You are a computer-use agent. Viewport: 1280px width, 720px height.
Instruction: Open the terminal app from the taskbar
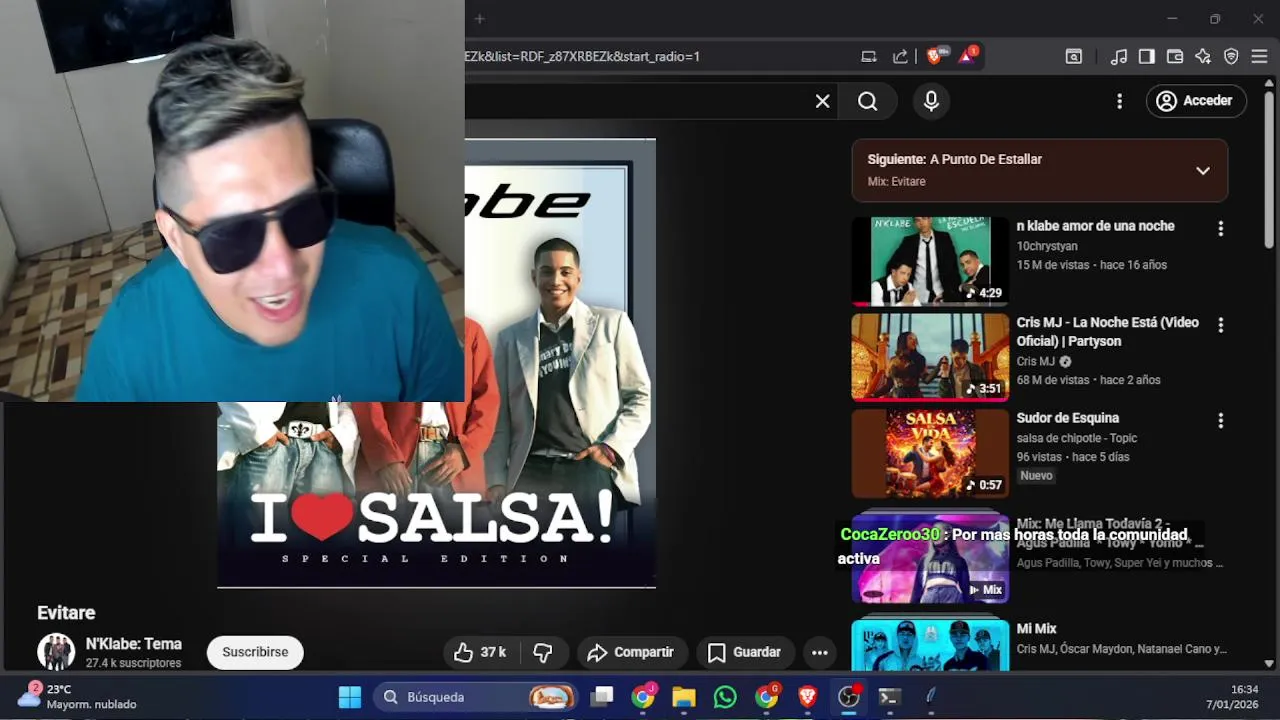[889, 697]
